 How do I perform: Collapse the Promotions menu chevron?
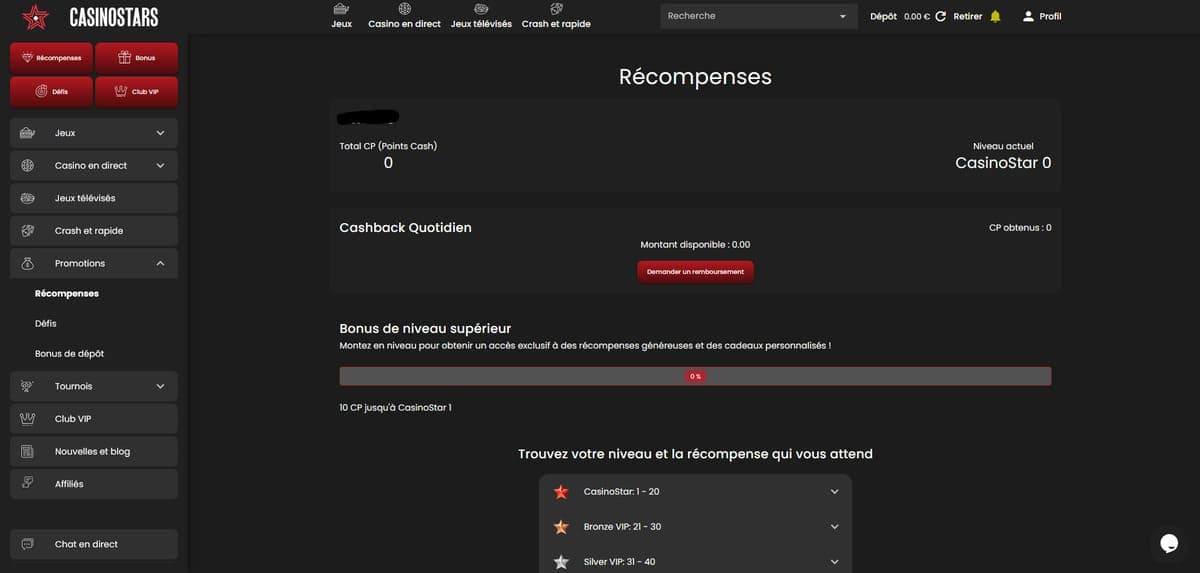click(160, 263)
